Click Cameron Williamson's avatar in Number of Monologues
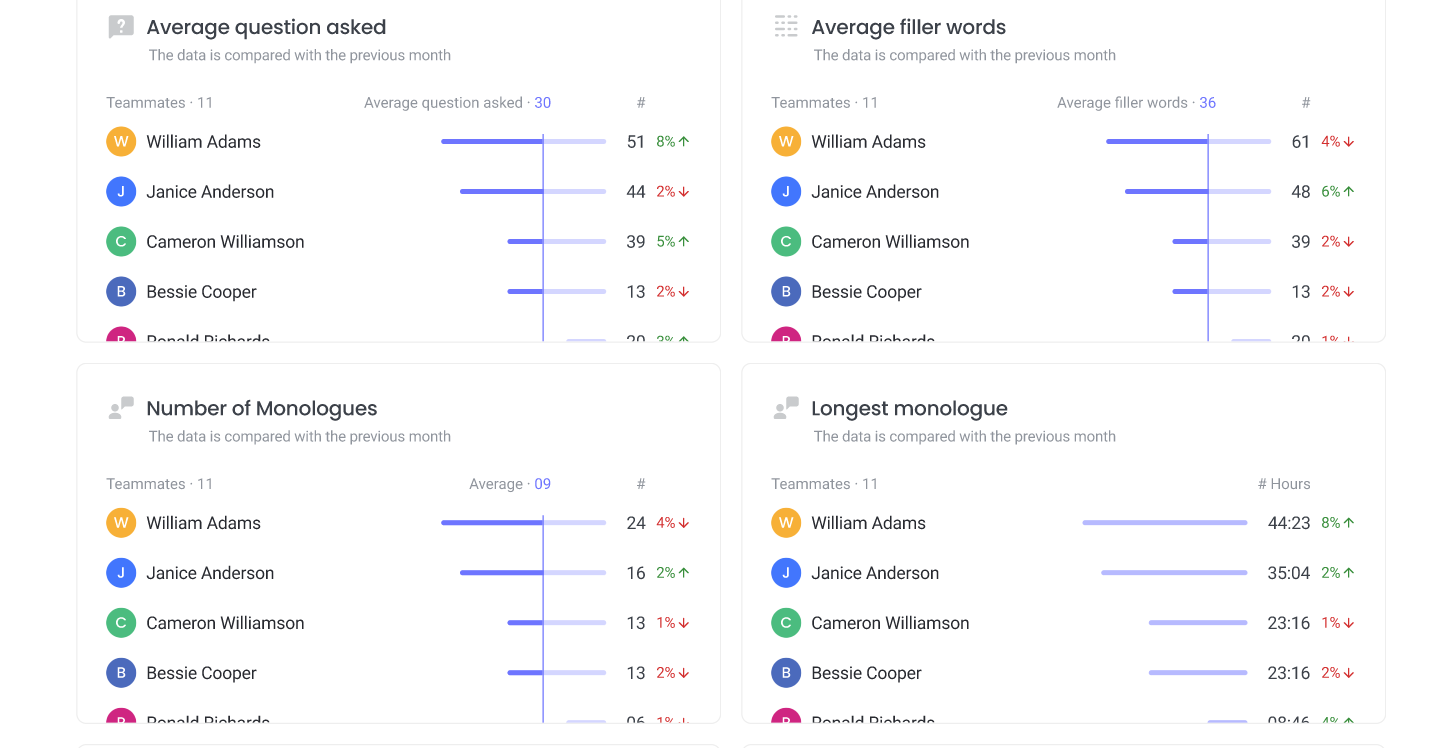This screenshot has height=748, width=1445. pos(120,622)
